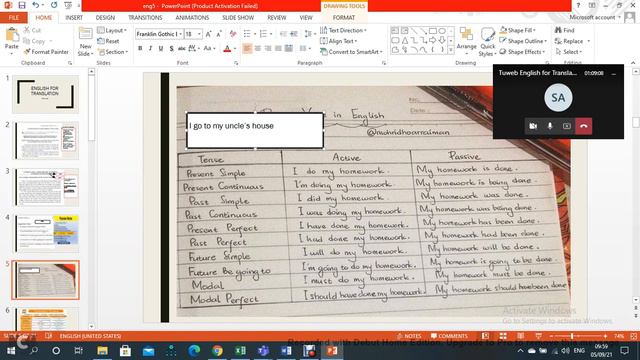640x360 pixels.
Task: Switch to Slide Sorter view
Action: pyautogui.click(x=503, y=336)
